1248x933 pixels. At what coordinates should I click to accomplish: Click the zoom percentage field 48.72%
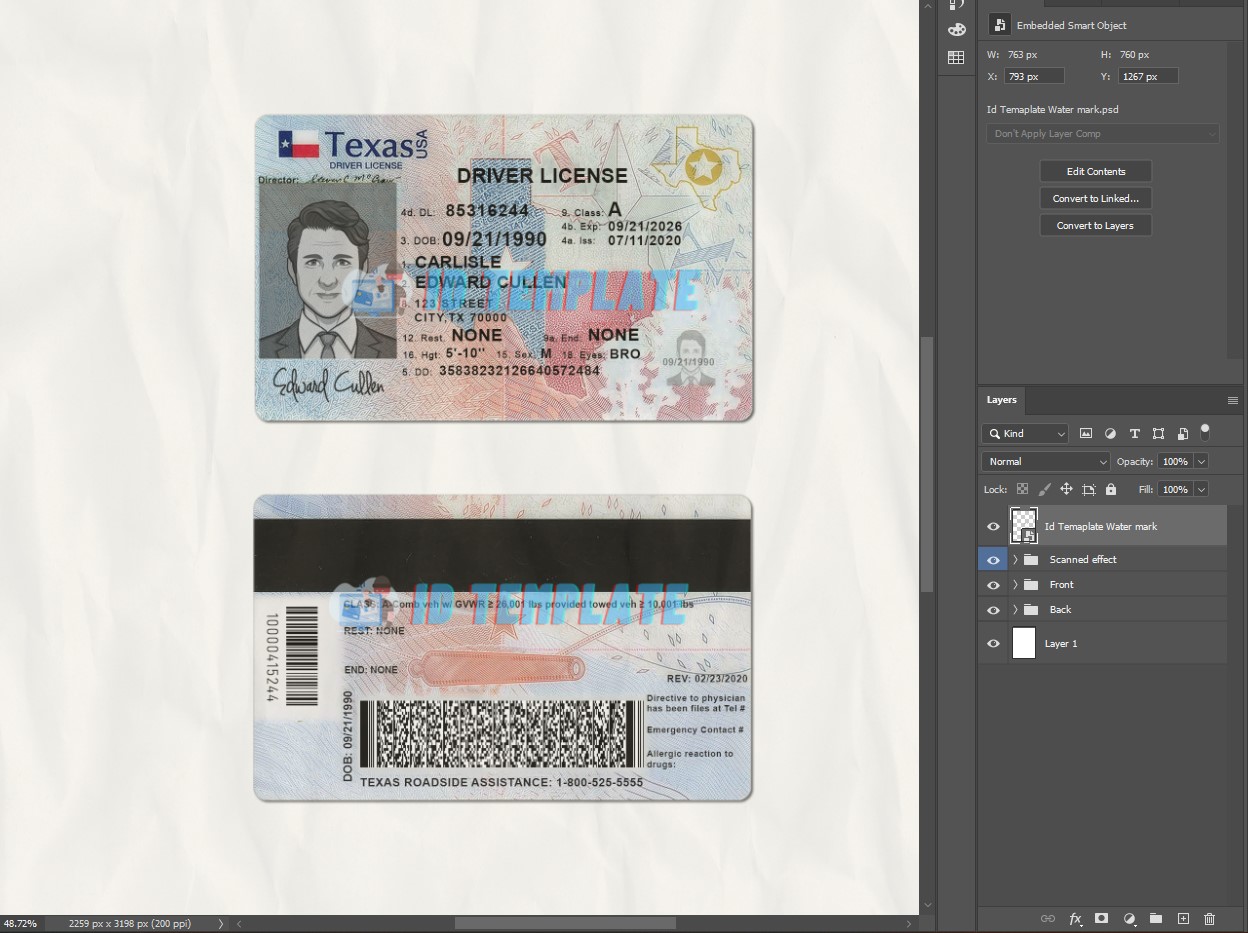(20, 924)
